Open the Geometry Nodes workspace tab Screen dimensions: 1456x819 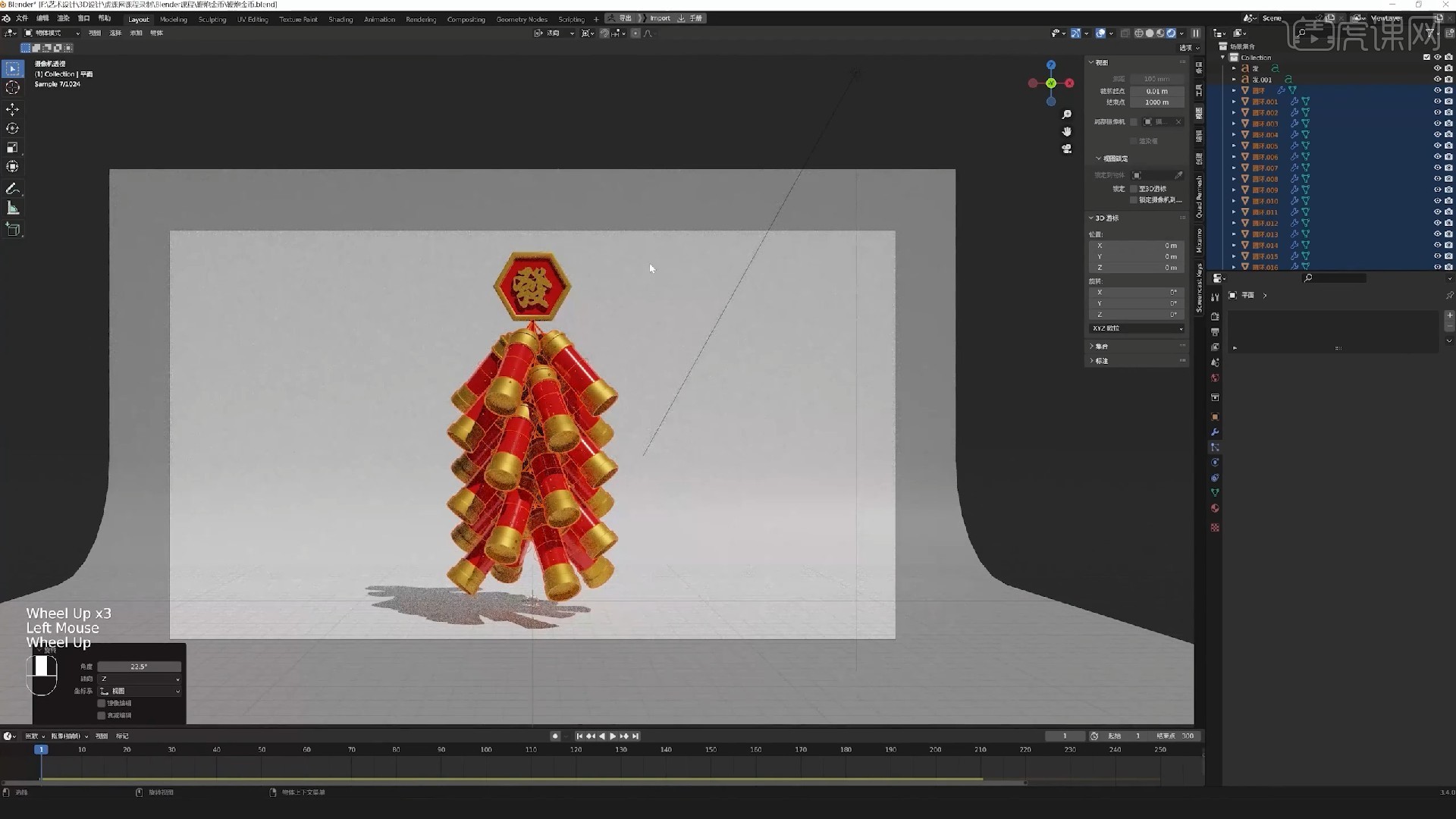[x=522, y=19]
